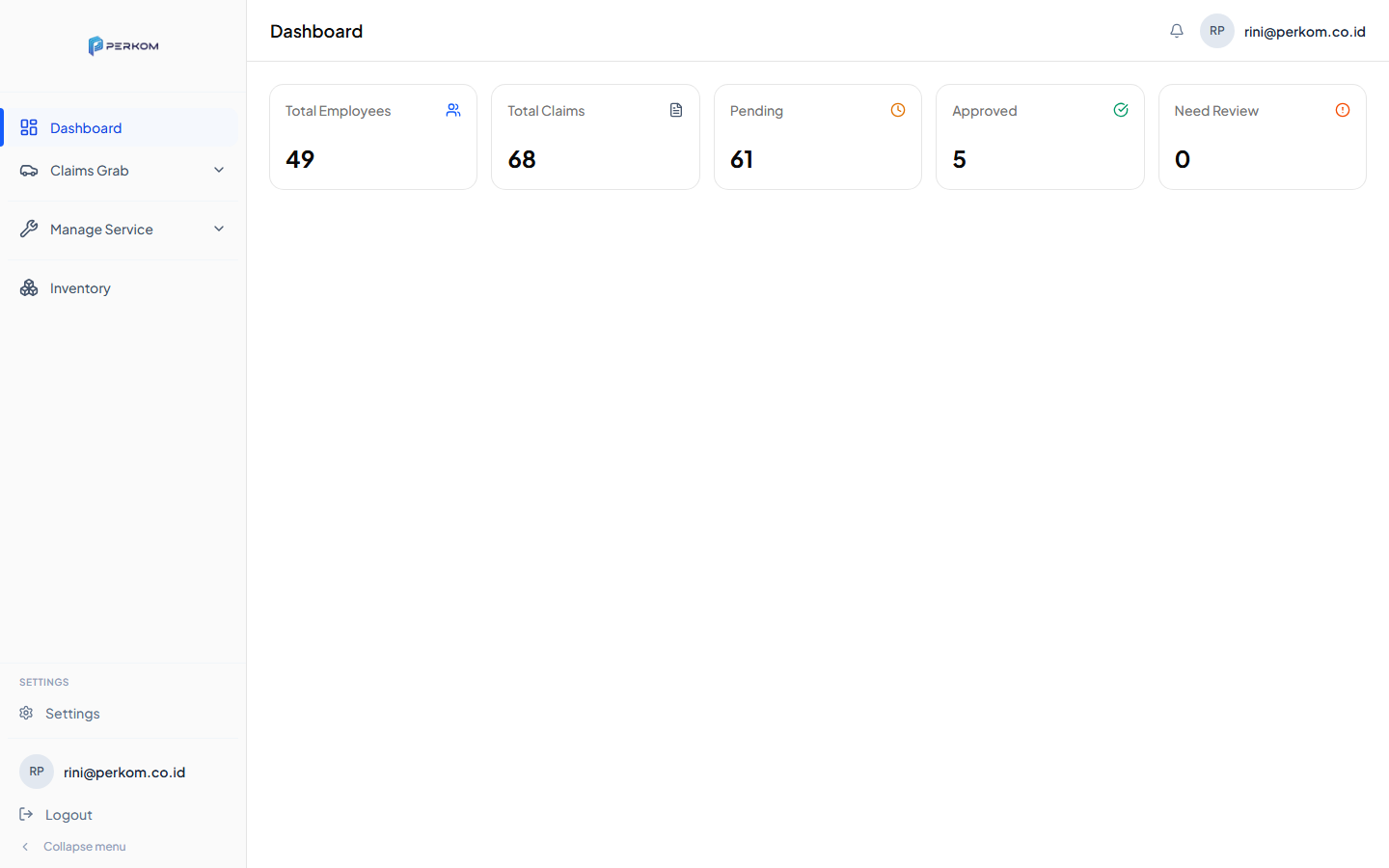Click the Collapse menu text
The width and height of the screenshot is (1389, 868).
(85, 847)
